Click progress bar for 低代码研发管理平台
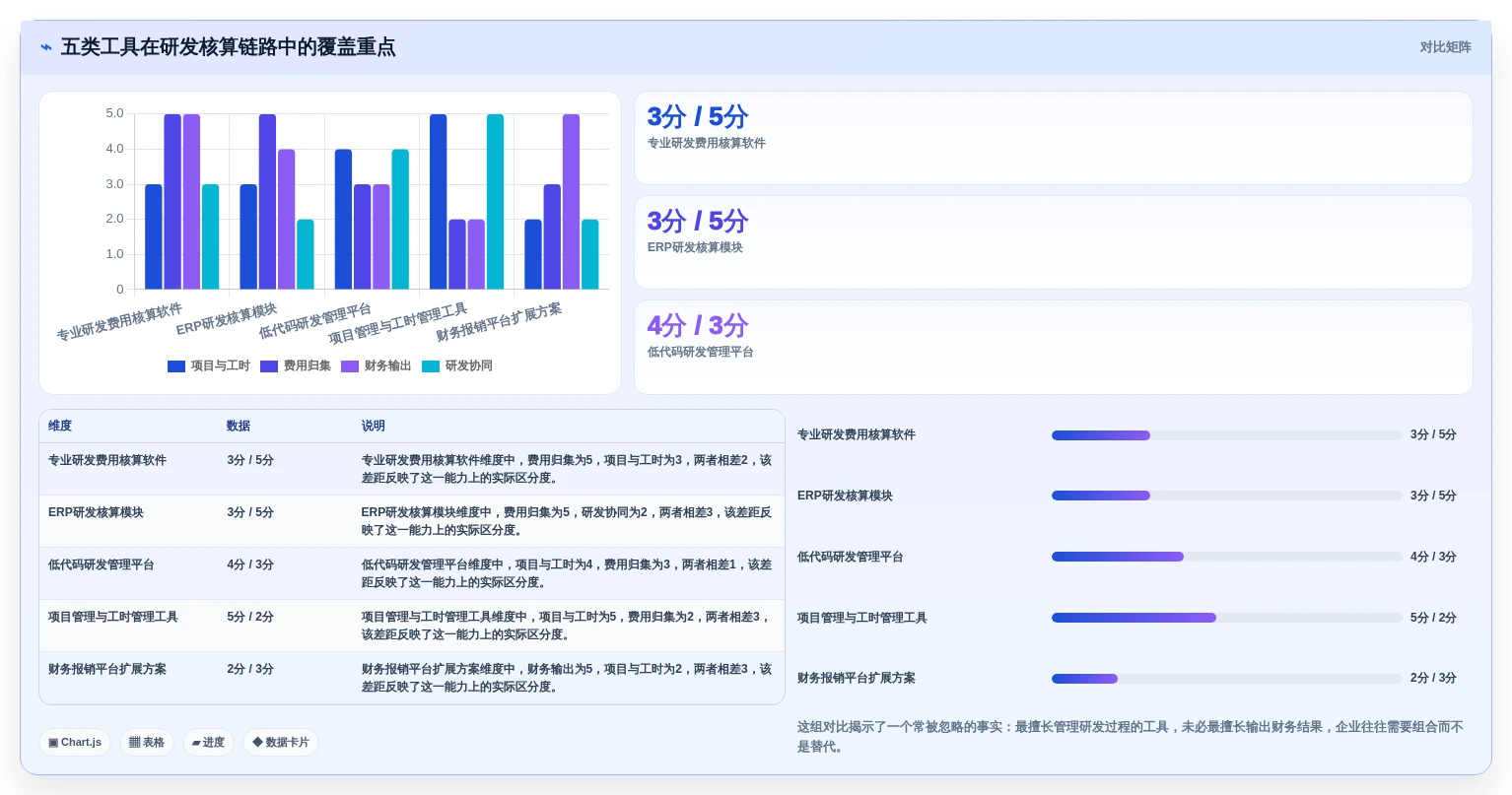 [x=1226, y=557]
